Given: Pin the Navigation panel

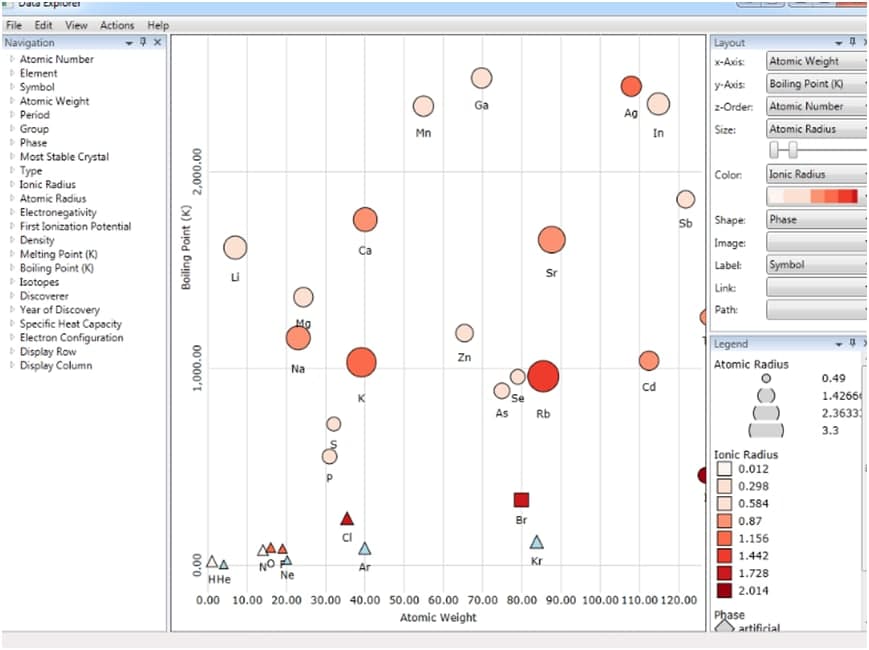Looking at the screenshot, I should click(x=144, y=43).
